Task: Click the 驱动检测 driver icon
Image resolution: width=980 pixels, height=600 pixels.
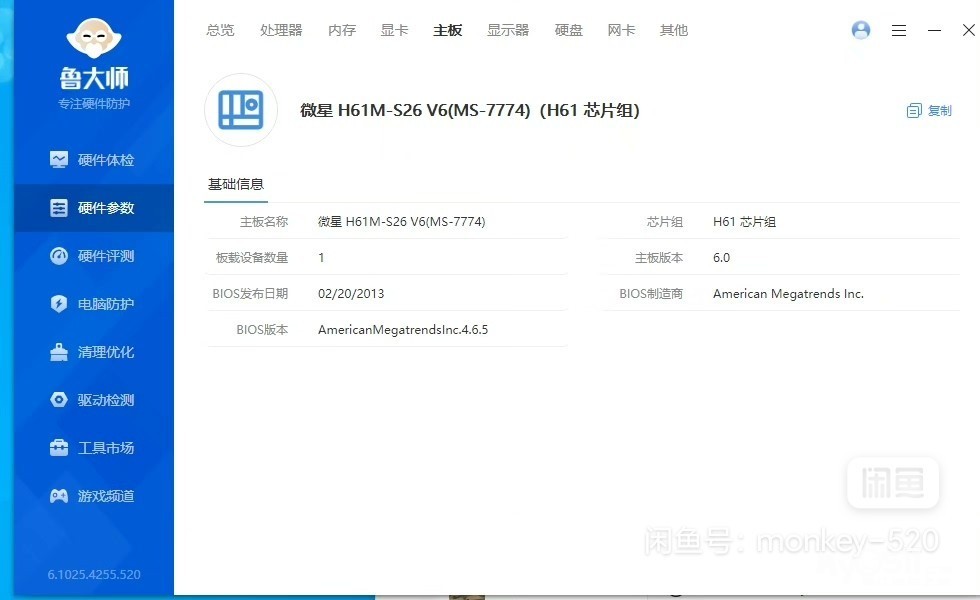Action: [x=59, y=400]
